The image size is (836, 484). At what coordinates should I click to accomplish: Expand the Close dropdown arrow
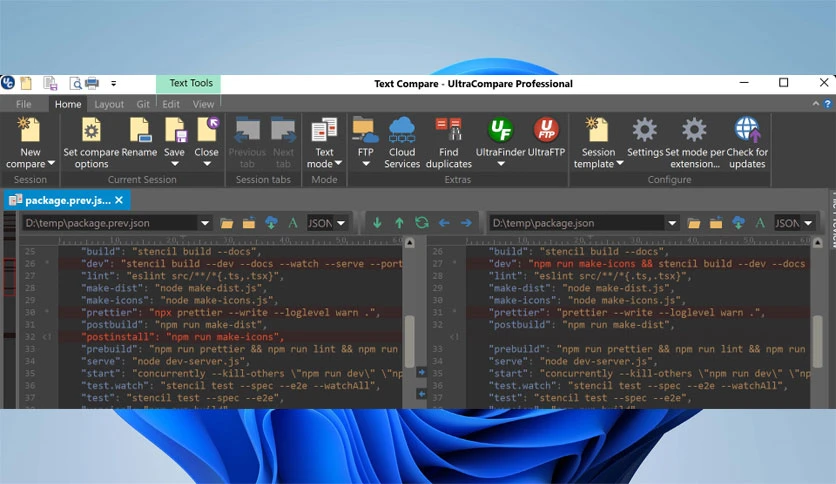[x=207, y=164]
